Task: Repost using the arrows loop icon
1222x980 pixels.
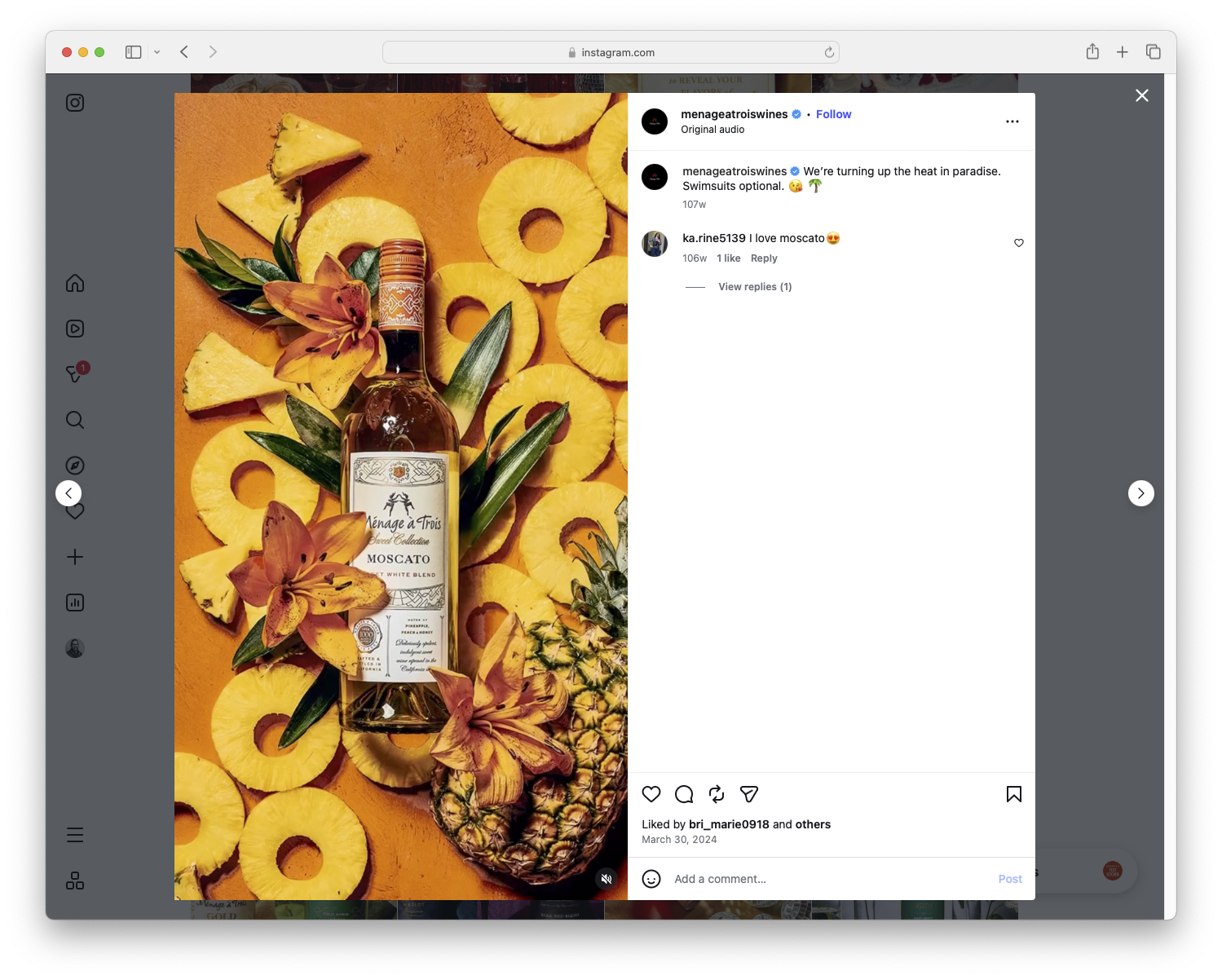Action: point(717,794)
